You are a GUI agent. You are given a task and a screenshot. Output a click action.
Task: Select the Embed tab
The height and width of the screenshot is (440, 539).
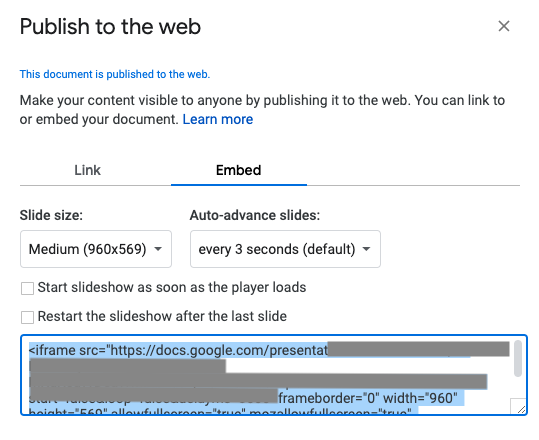click(239, 170)
